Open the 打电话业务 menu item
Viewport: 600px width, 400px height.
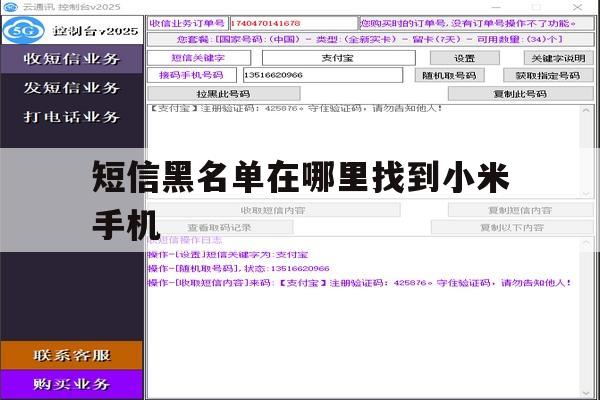click(72, 117)
